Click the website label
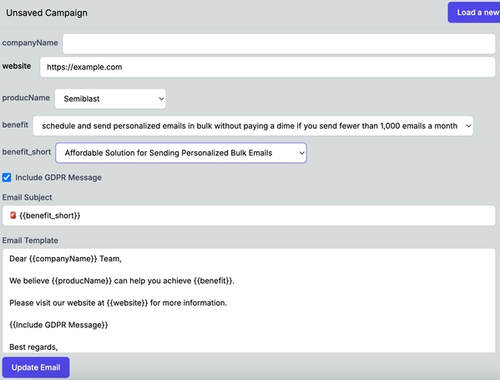Viewport: 500px width, 380px height. [17, 66]
